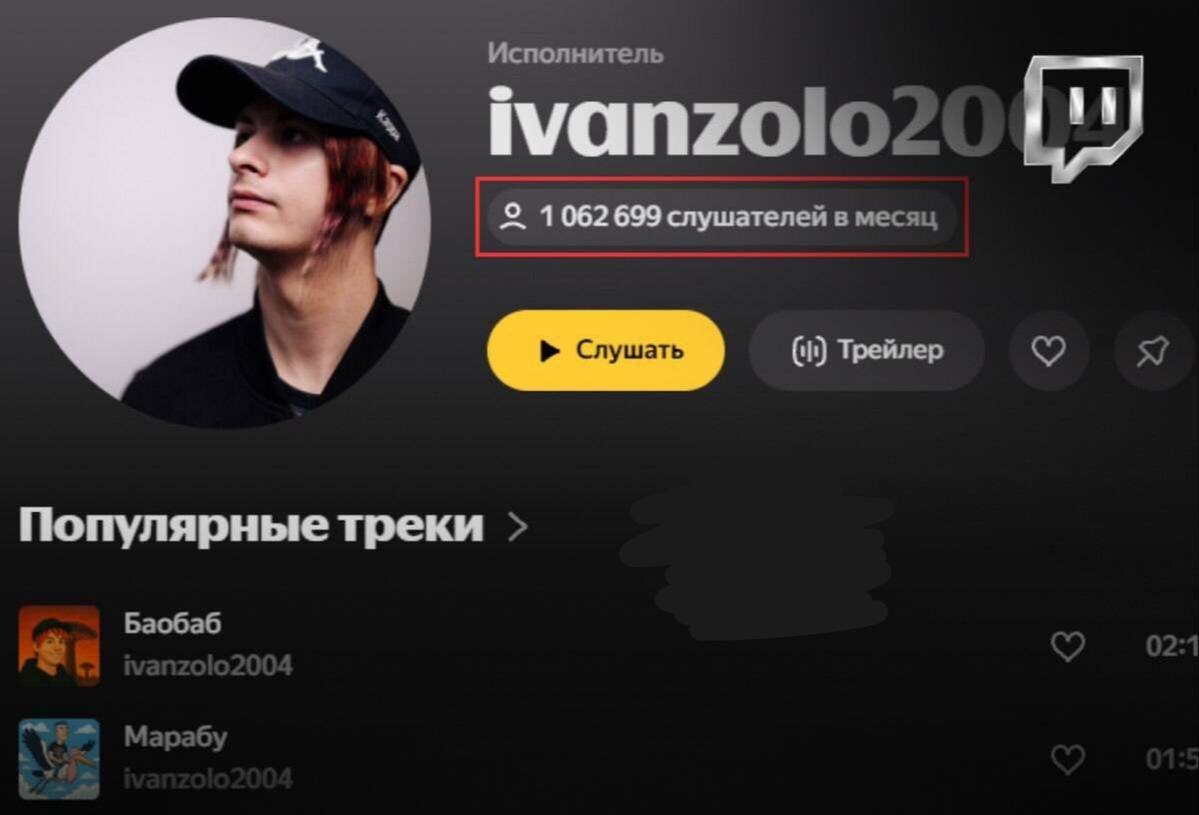Click Слушать button label text
The image size is (1199, 815).
(629, 349)
